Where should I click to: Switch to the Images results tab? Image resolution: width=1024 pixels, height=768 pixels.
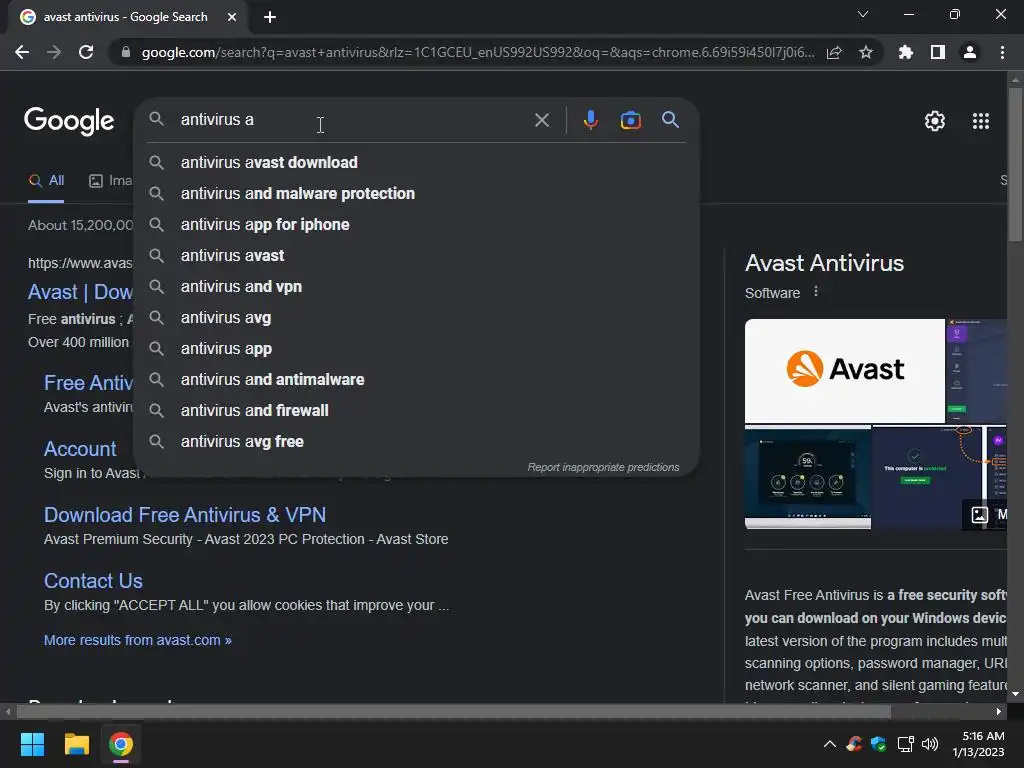(x=110, y=181)
